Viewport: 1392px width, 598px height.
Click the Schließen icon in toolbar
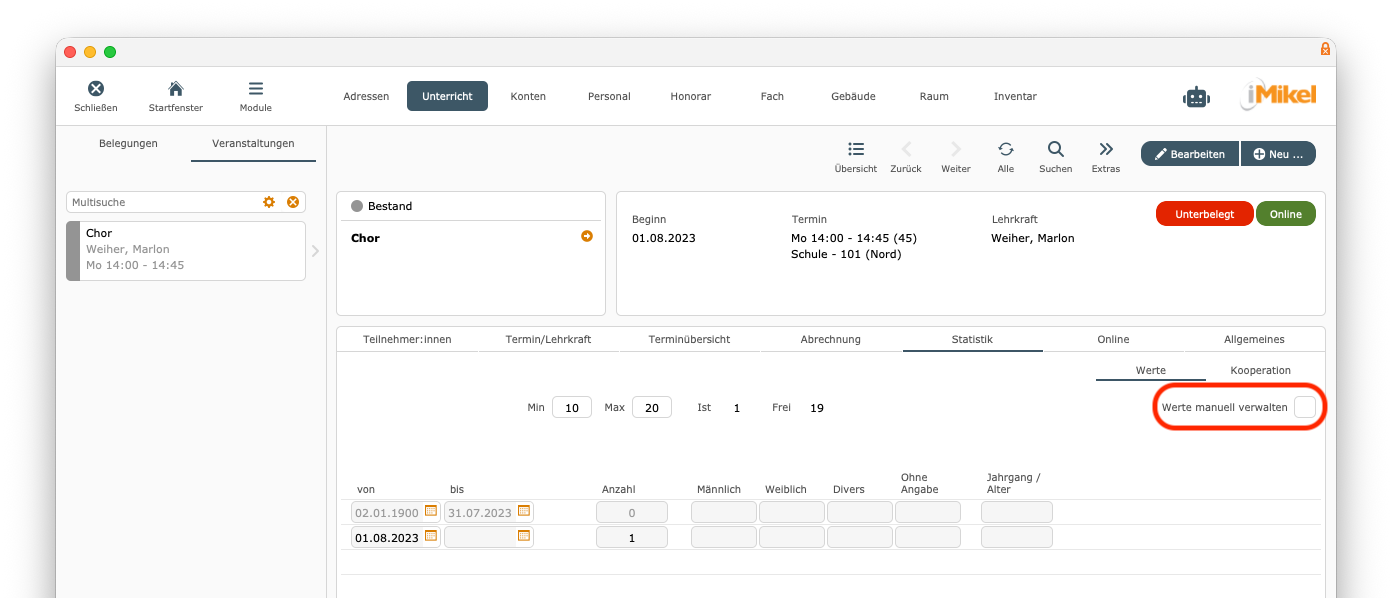(96, 89)
